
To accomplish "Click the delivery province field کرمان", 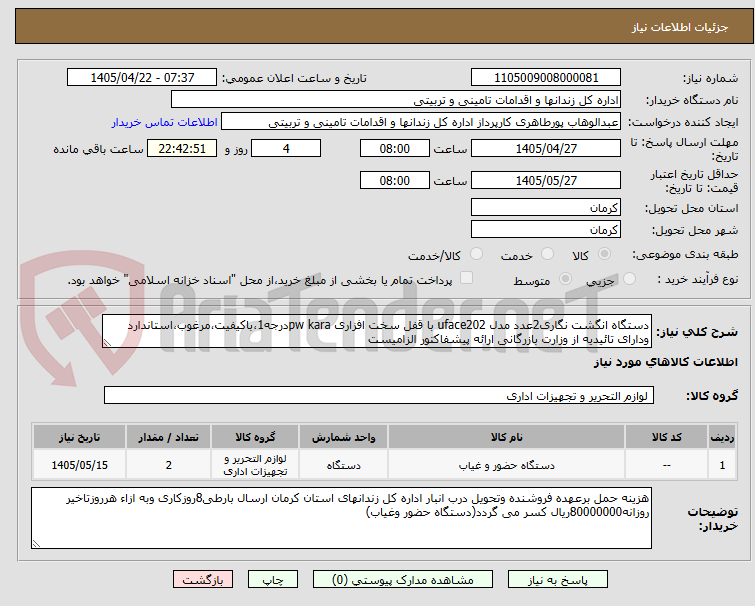I will 546,207.
